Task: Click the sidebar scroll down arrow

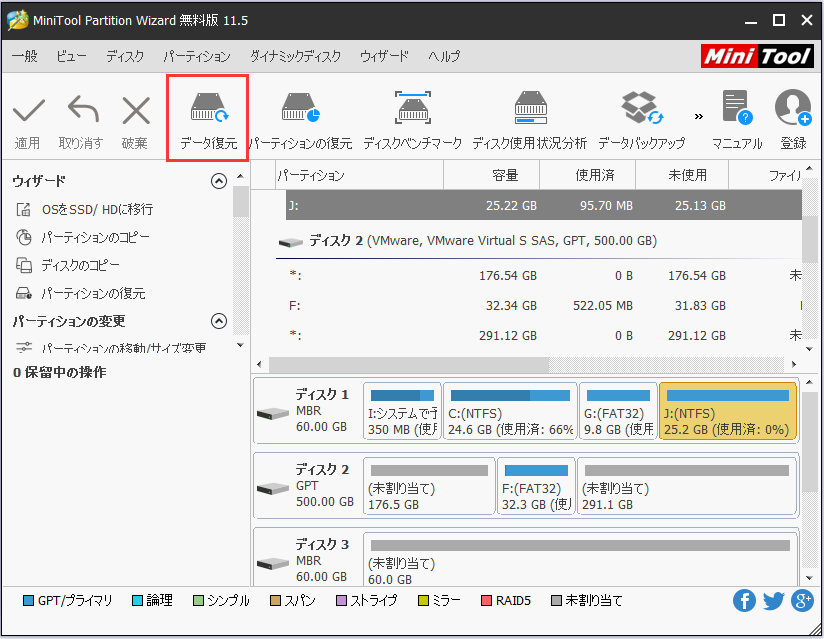Action: (240, 345)
